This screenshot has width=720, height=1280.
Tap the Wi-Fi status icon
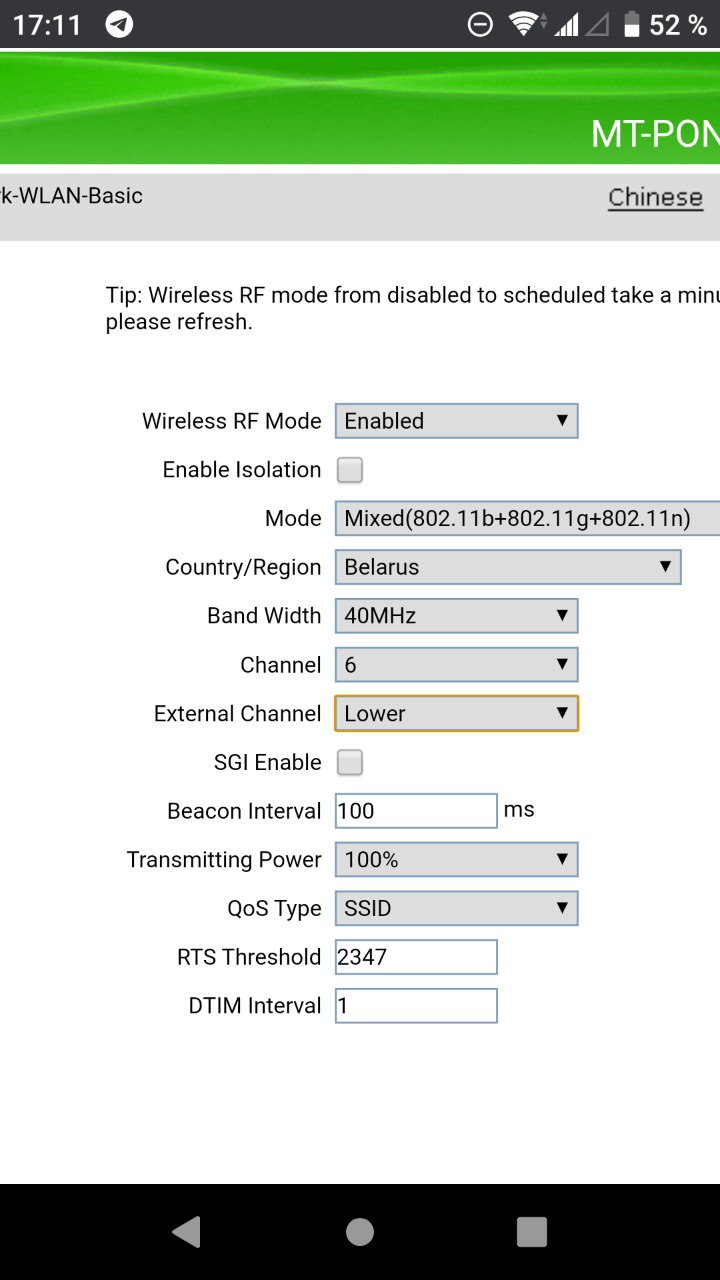[x=525, y=25]
